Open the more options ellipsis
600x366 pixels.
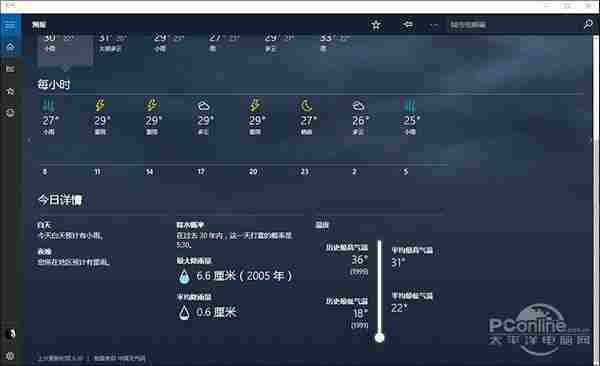tap(434, 26)
